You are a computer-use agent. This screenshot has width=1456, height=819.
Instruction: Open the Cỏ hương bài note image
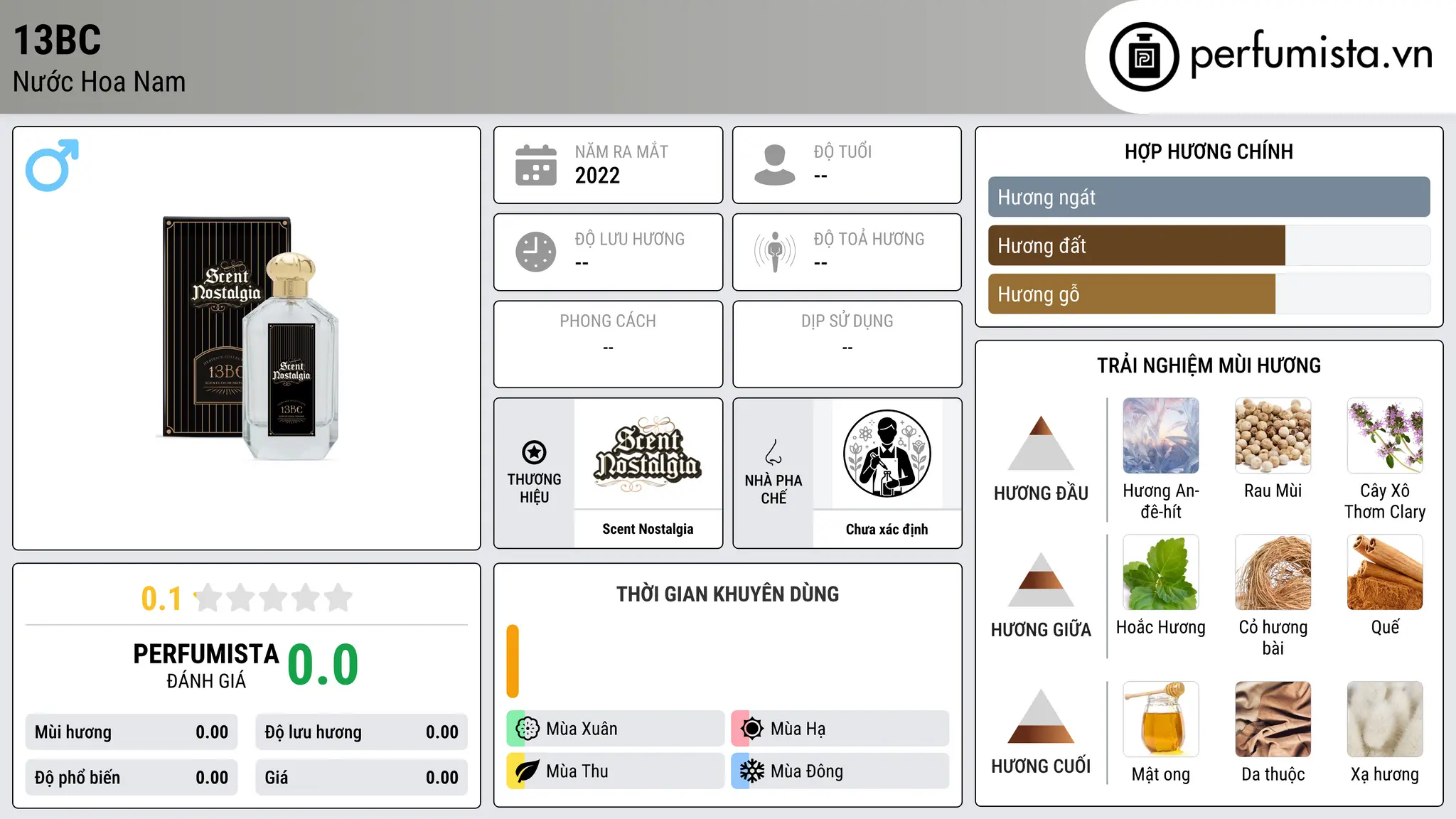tap(1273, 572)
